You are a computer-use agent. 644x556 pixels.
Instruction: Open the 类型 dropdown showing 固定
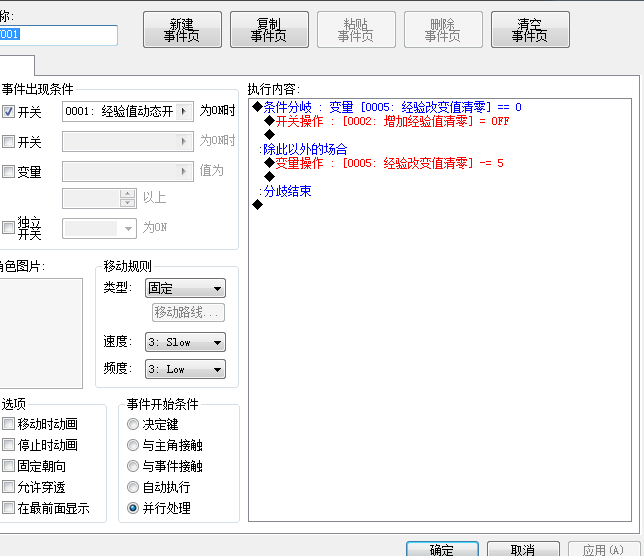pos(185,288)
